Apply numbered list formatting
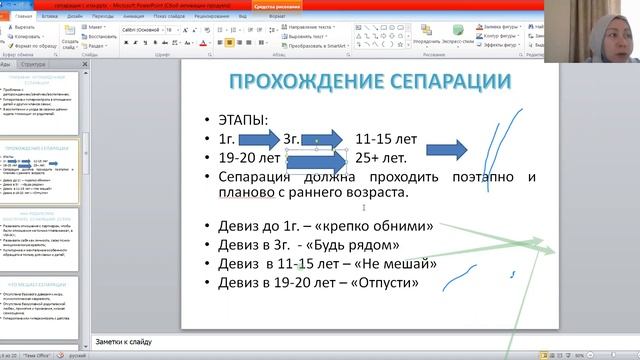The width and height of the screenshot is (640, 360). click(x=234, y=30)
